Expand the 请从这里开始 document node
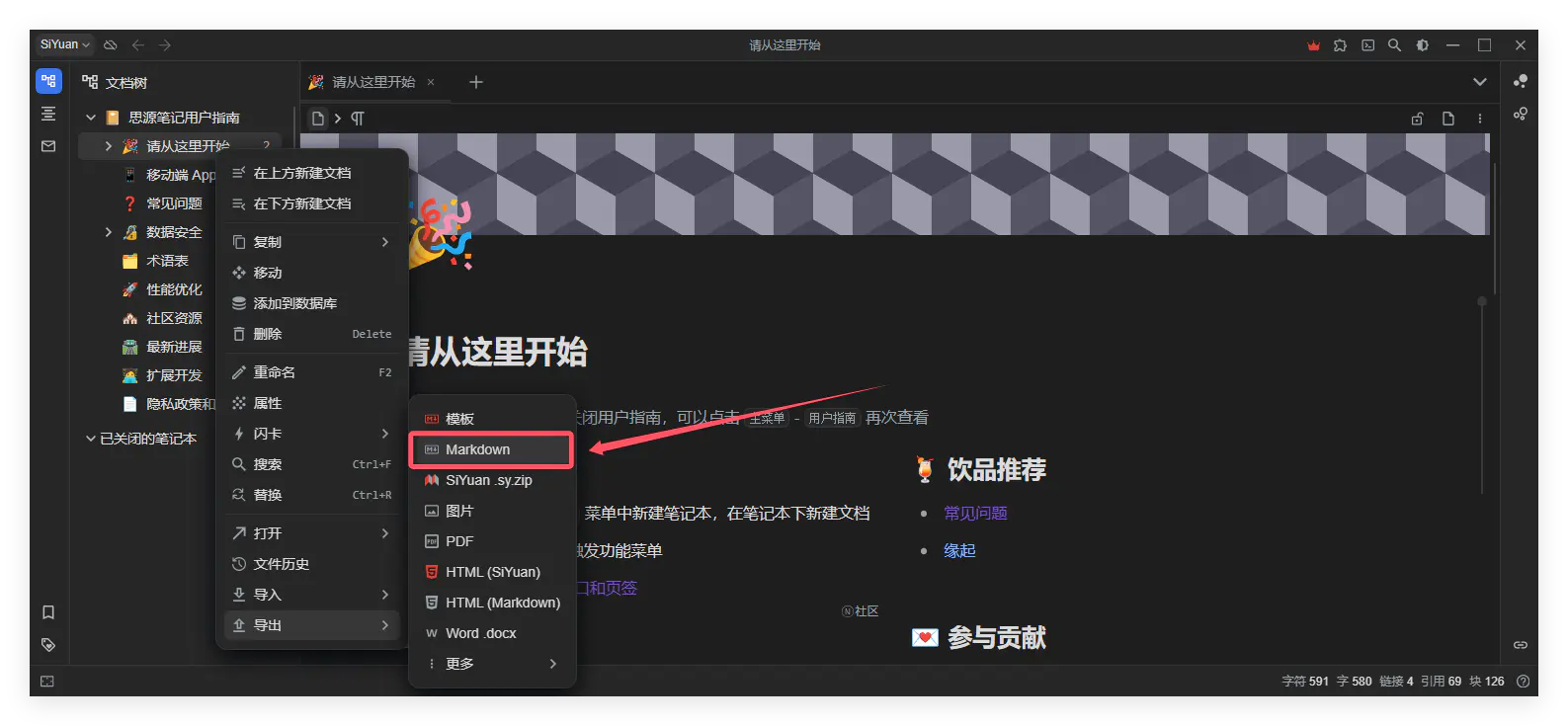Image resolution: width=1568 pixels, height=726 pixels. [109, 146]
